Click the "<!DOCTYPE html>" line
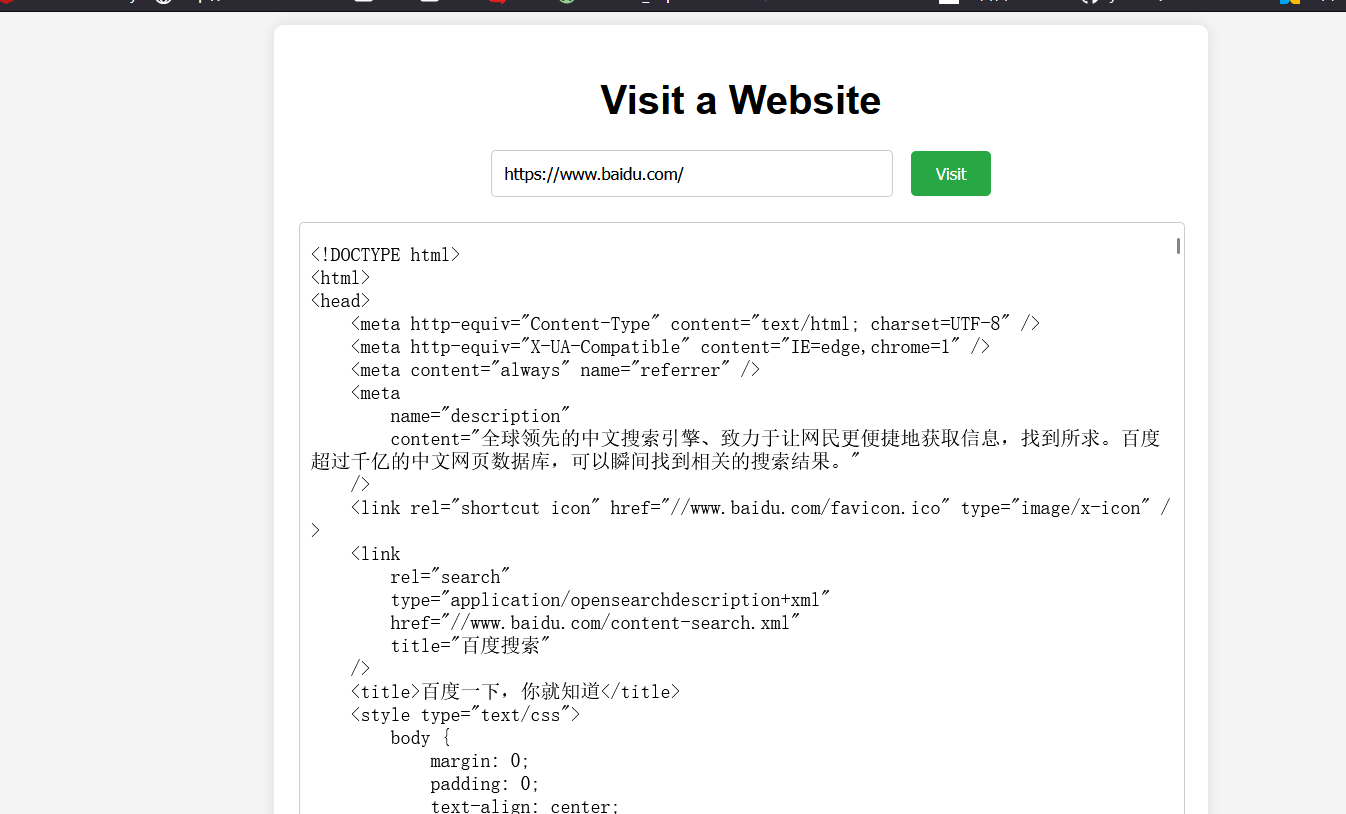This screenshot has width=1346, height=814. point(386,255)
